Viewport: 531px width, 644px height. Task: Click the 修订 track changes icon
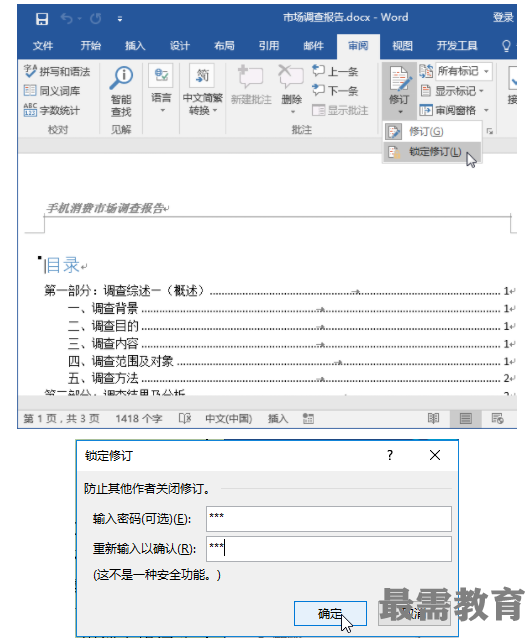point(400,80)
